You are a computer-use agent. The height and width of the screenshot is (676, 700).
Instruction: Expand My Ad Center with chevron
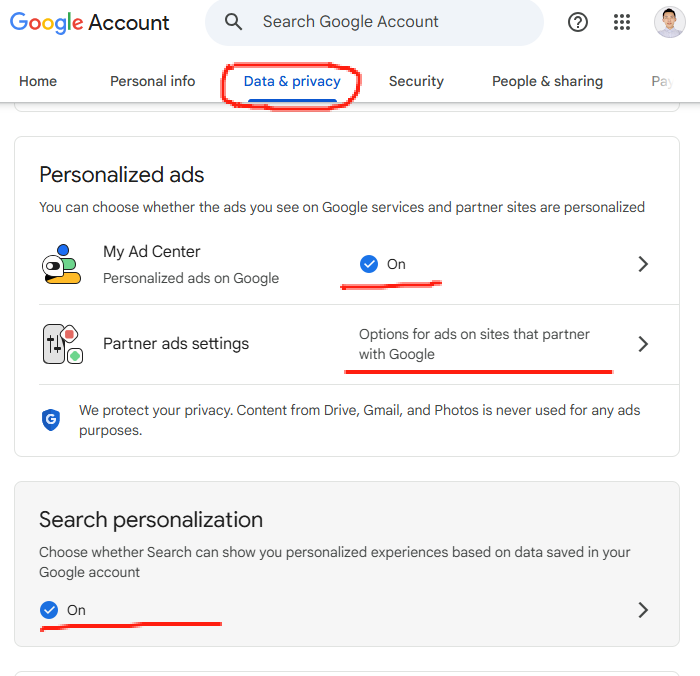click(643, 264)
